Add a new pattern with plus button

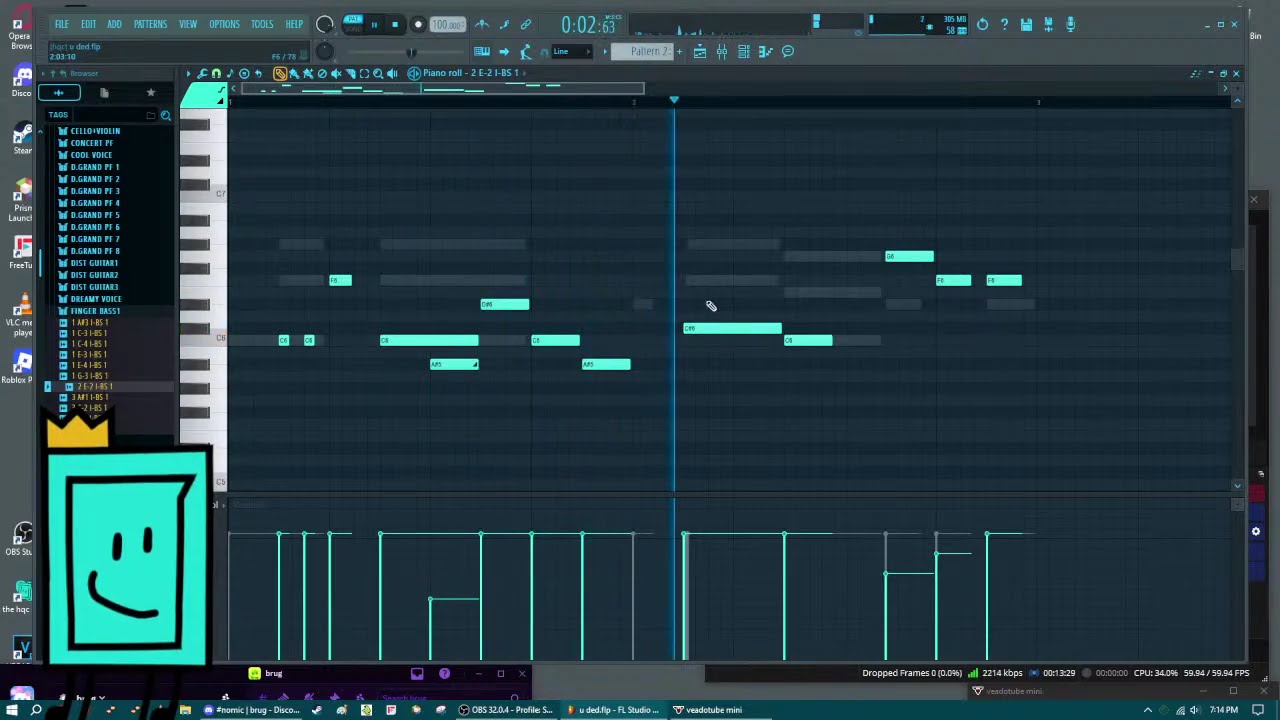coord(679,51)
